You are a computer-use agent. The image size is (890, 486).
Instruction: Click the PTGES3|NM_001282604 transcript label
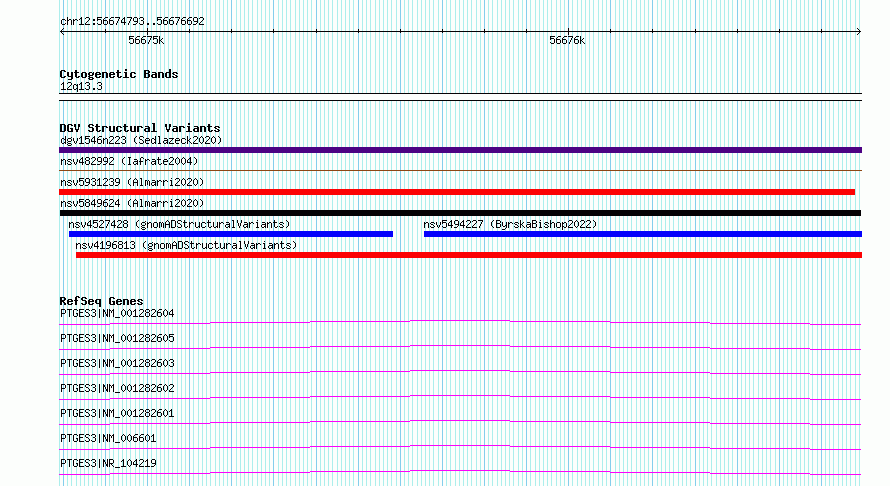point(117,313)
